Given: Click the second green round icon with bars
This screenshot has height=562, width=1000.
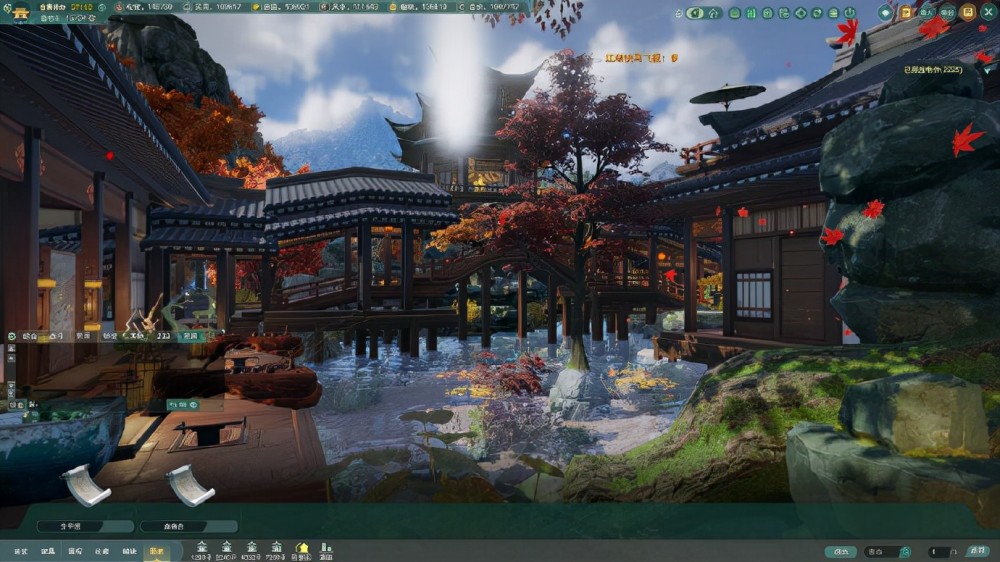Looking at the screenshot, I should click(x=751, y=13).
